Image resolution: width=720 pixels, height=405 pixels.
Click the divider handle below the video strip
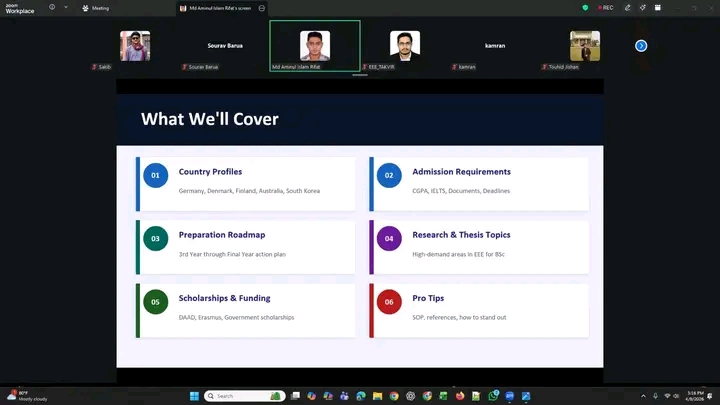point(360,76)
